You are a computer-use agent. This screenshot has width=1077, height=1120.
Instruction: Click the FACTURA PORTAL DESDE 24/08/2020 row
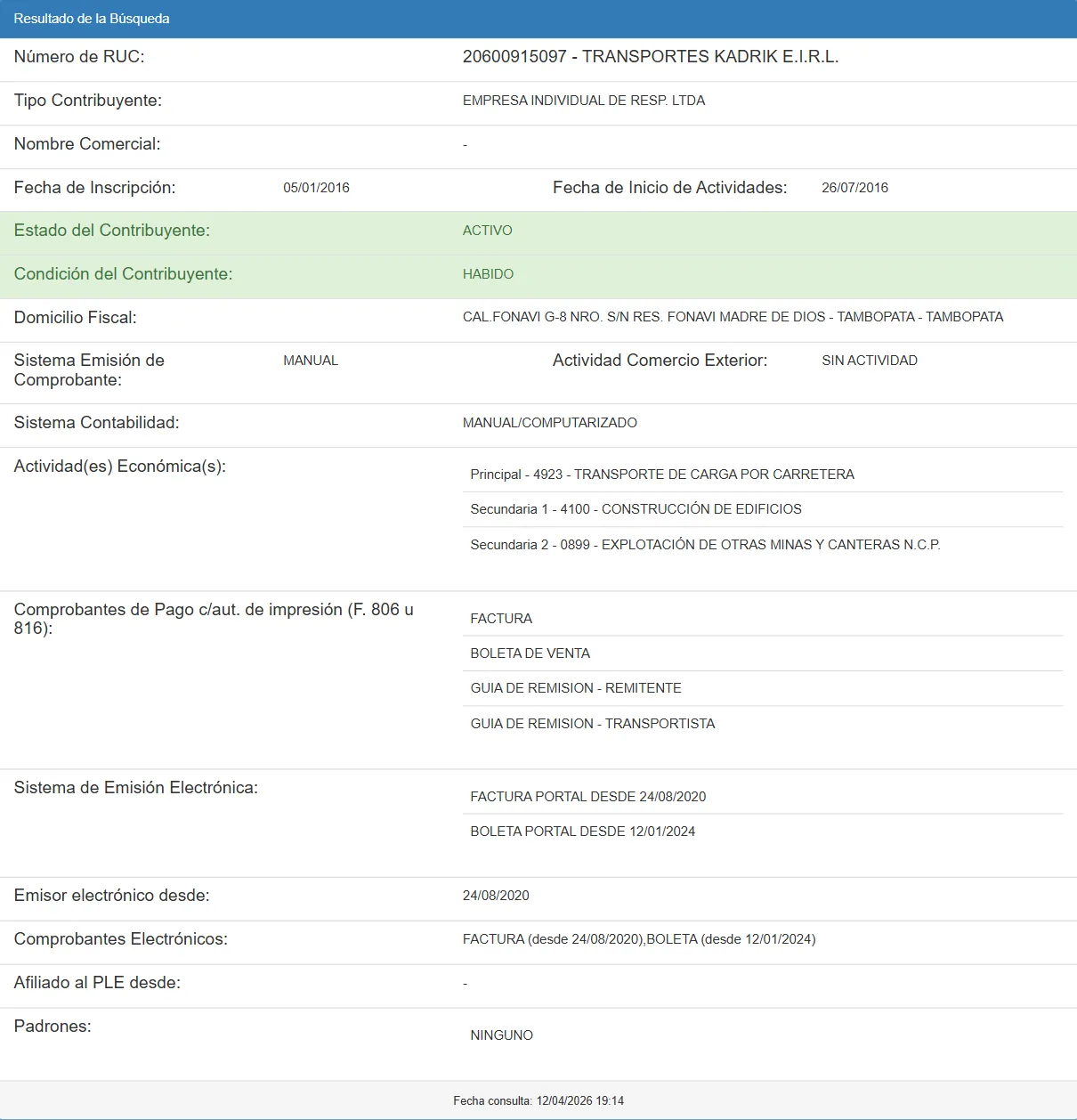coord(587,797)
